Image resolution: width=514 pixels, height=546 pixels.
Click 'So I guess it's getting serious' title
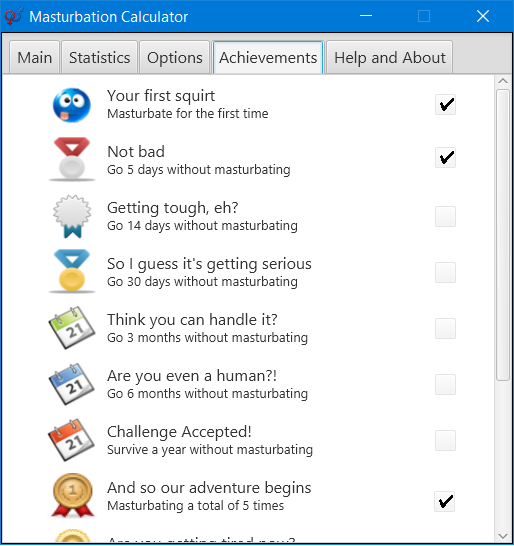click(x=209, y=264)
